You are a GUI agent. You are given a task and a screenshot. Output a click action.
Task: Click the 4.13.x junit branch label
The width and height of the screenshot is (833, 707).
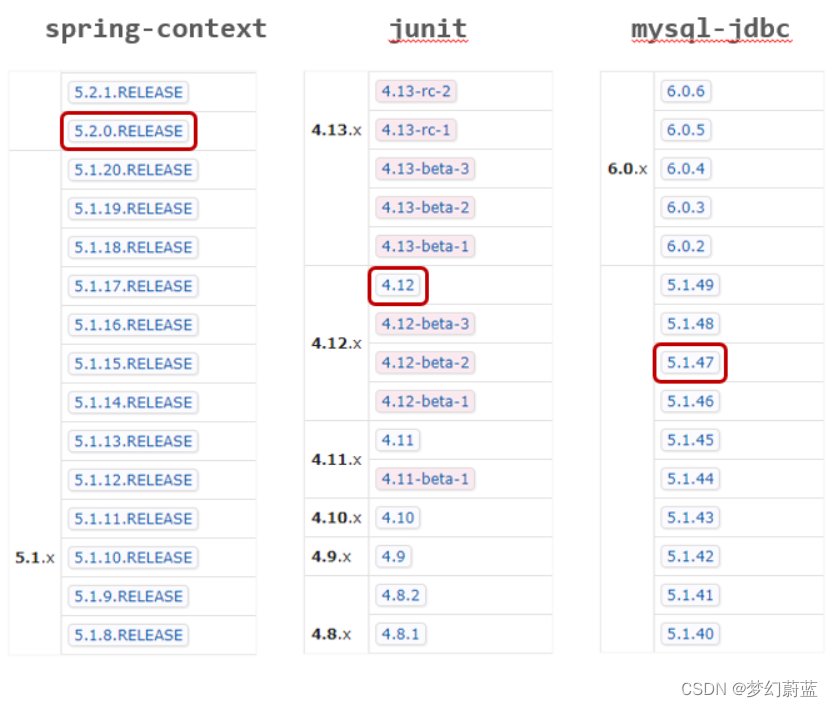[x=336, y=130]
